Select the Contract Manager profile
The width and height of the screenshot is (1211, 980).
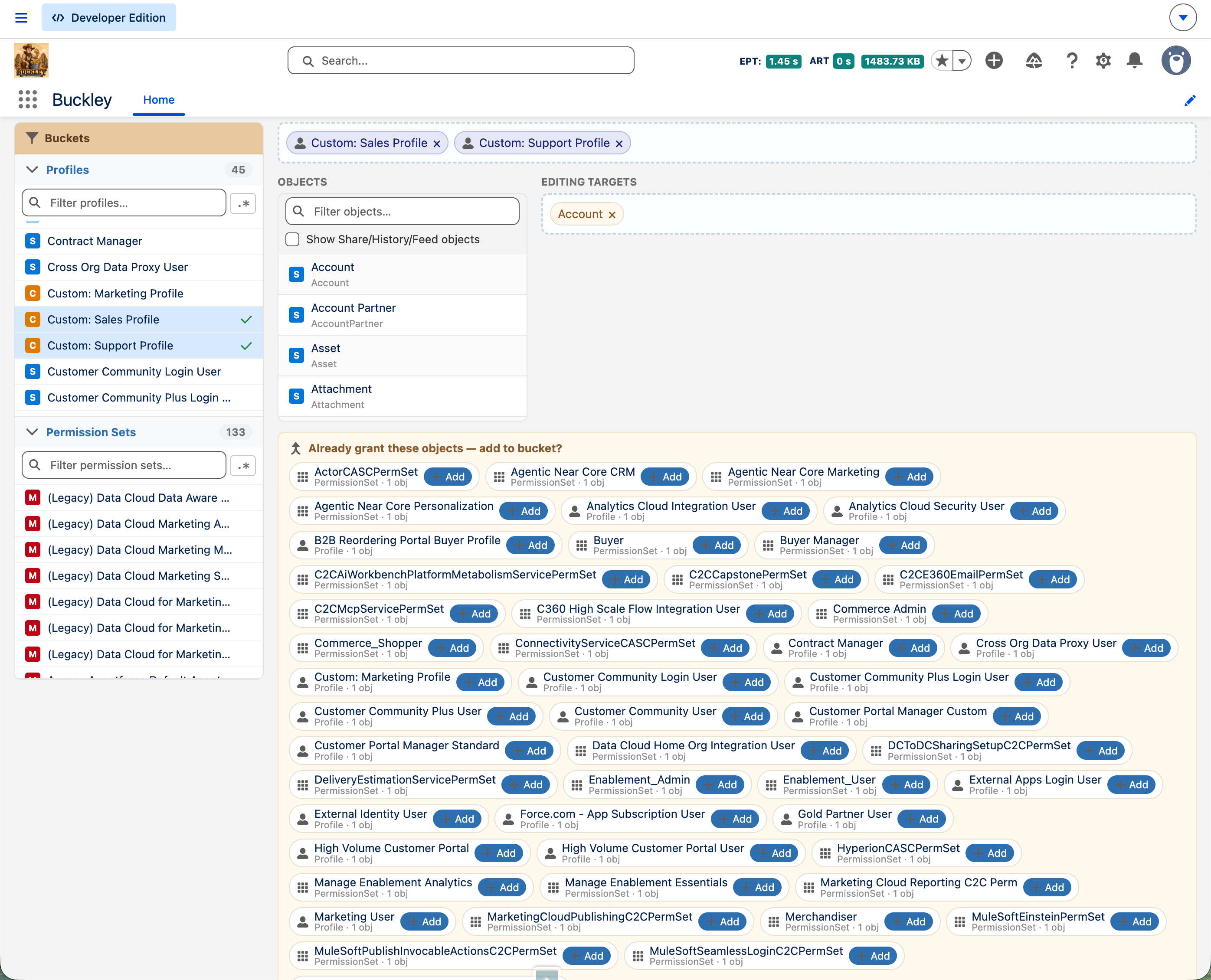(138, 241)
